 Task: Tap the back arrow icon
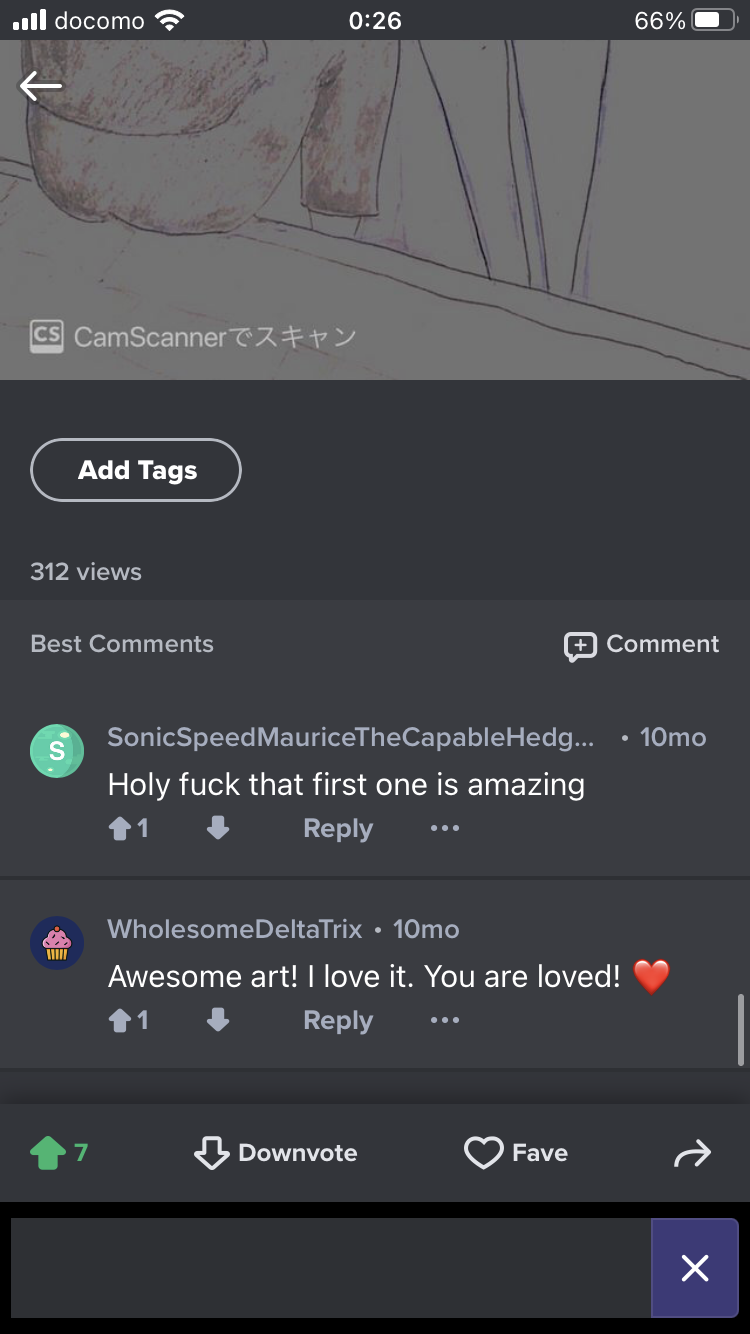[41, 86]
